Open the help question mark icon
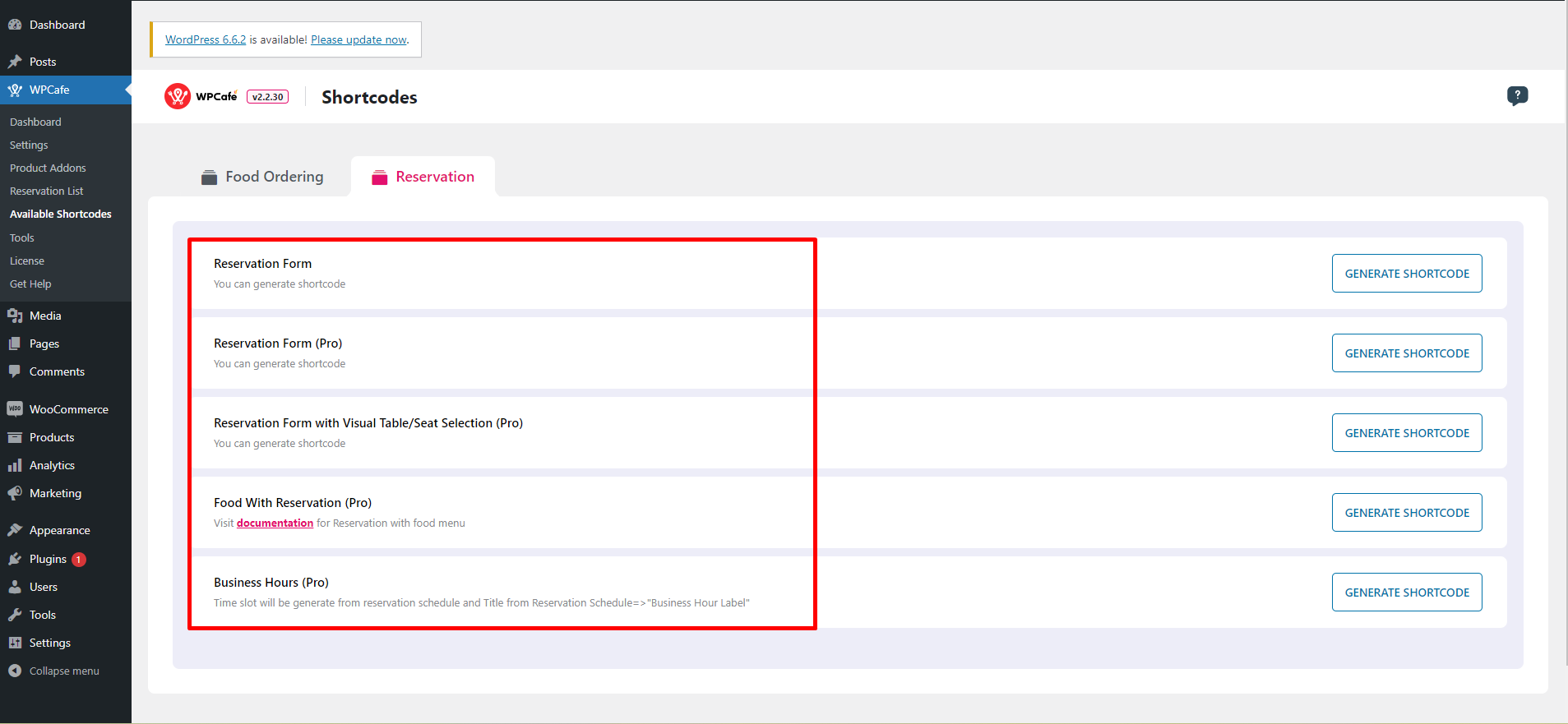This screenshot has width=1568, height=724. (1517, 96)
